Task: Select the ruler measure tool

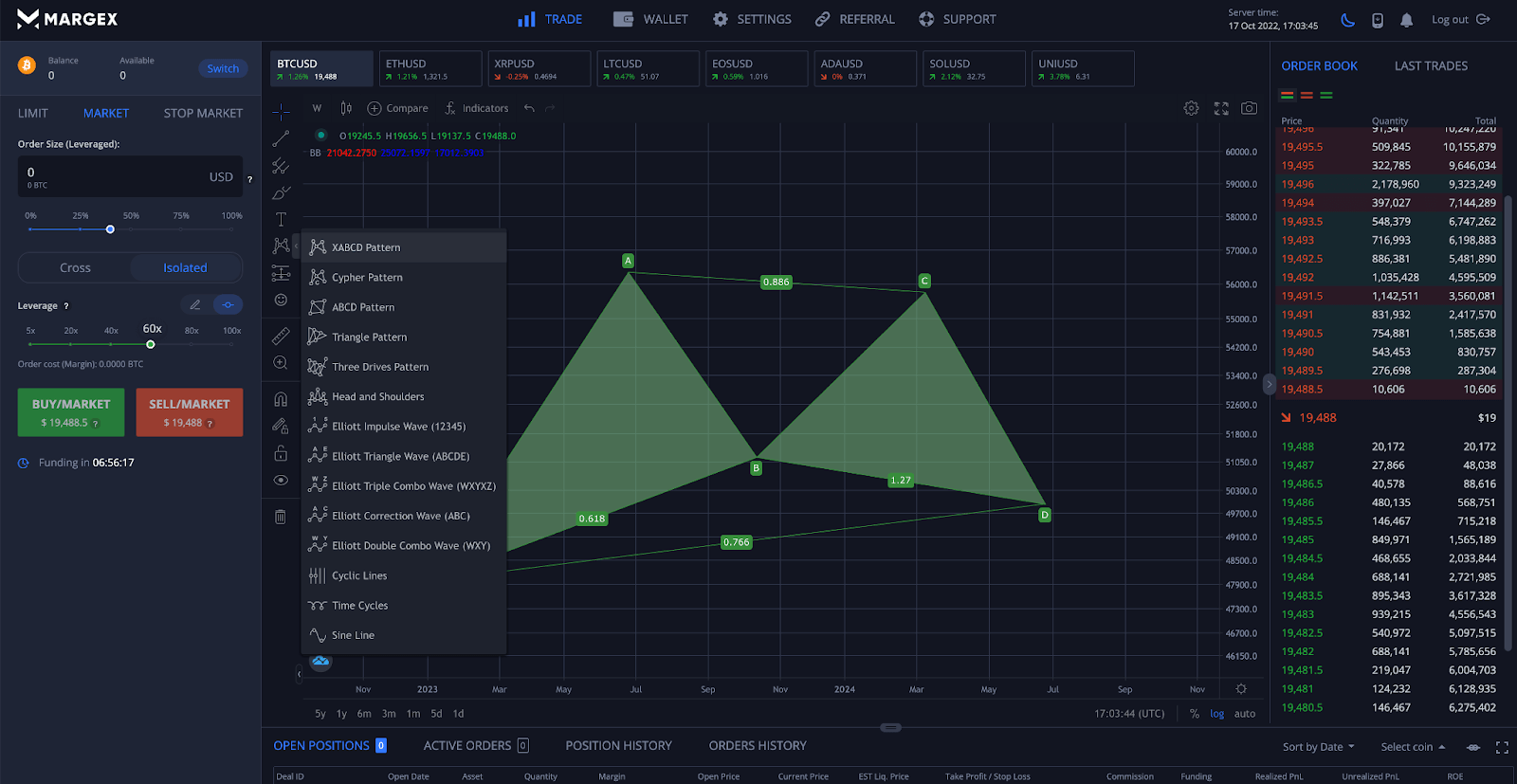Action: click(x=281, y=337)
